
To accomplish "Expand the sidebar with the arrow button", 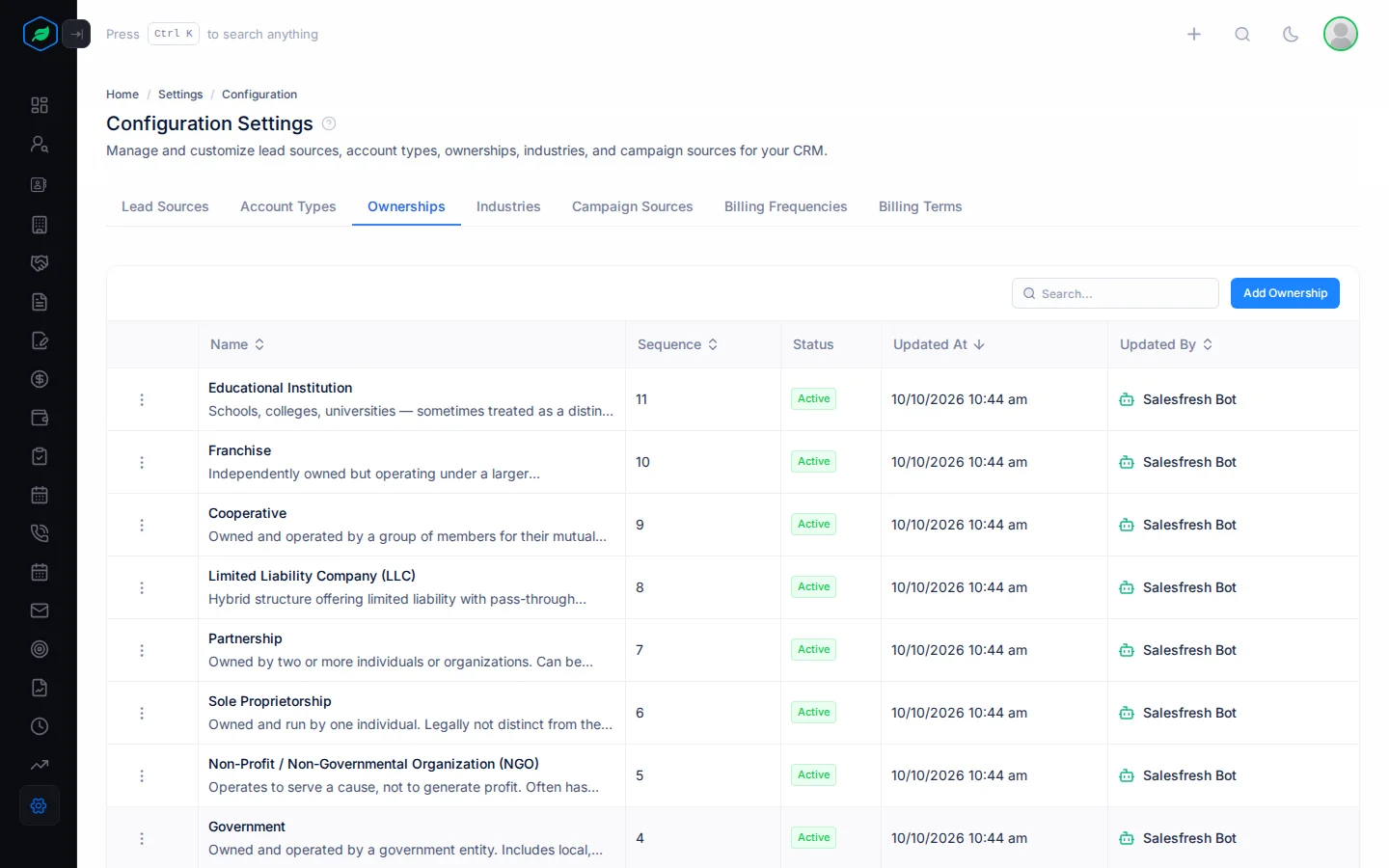I will tap(76, 34).
